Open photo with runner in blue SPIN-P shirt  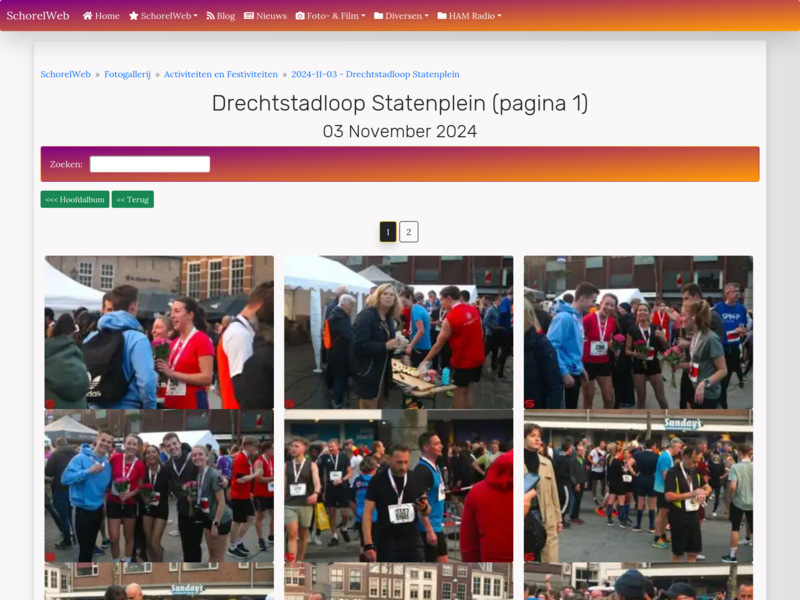(638, 332)
